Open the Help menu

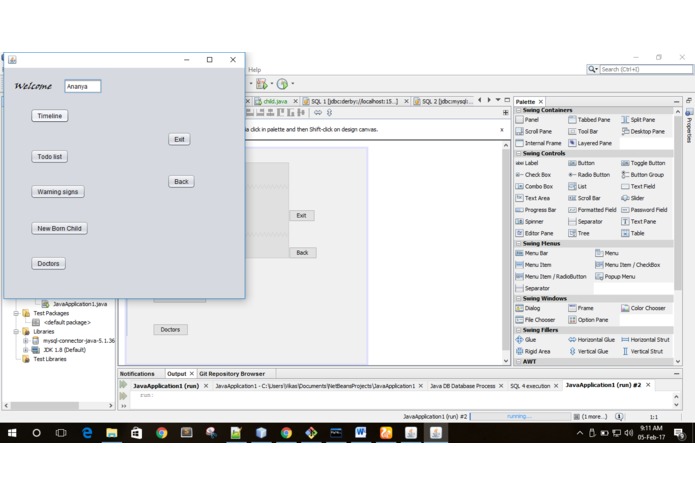[254, 70]
